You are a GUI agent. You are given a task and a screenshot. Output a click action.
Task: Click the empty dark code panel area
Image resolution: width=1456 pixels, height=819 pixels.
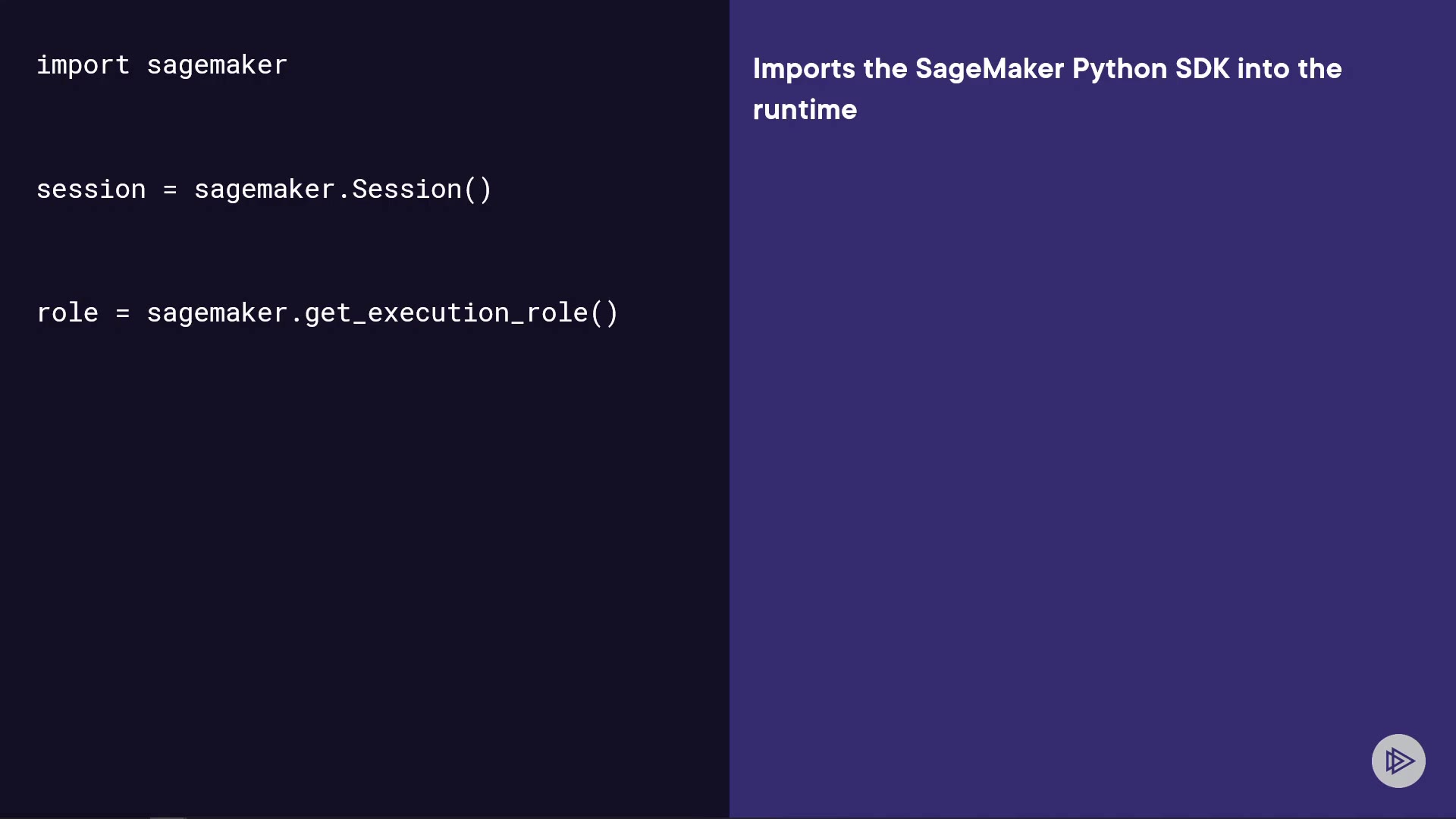point(364,569)
